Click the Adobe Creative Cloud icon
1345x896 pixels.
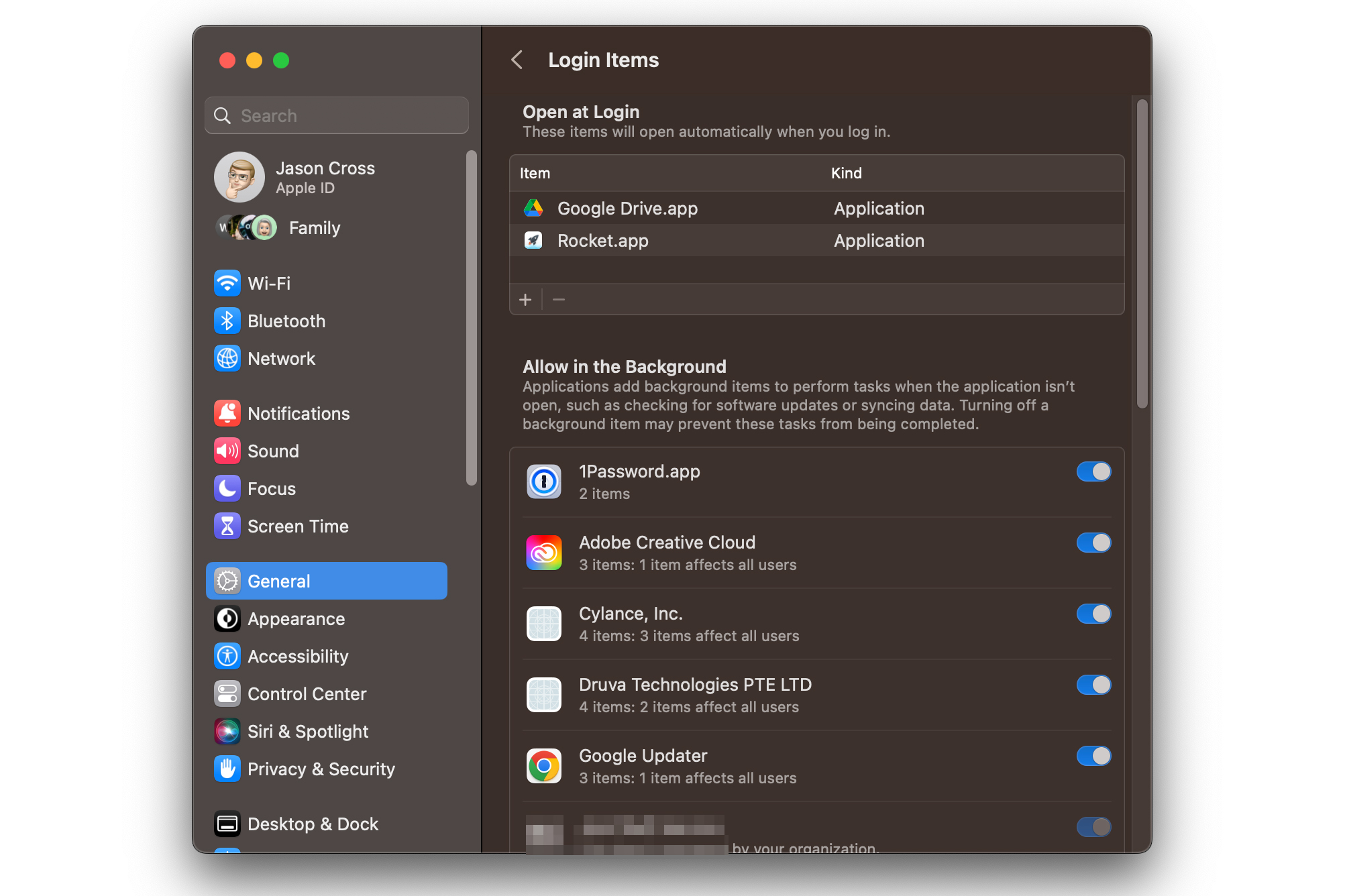pyautogui.click(x=545, y=553)
